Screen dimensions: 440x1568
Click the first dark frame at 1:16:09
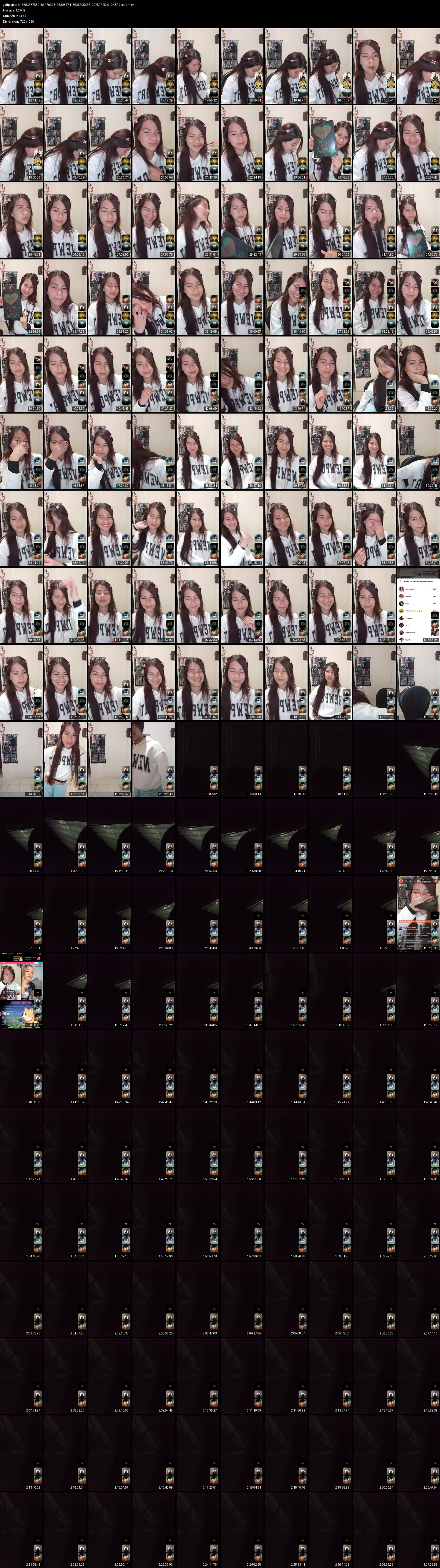pyautogui.click(x=198, y=760)
